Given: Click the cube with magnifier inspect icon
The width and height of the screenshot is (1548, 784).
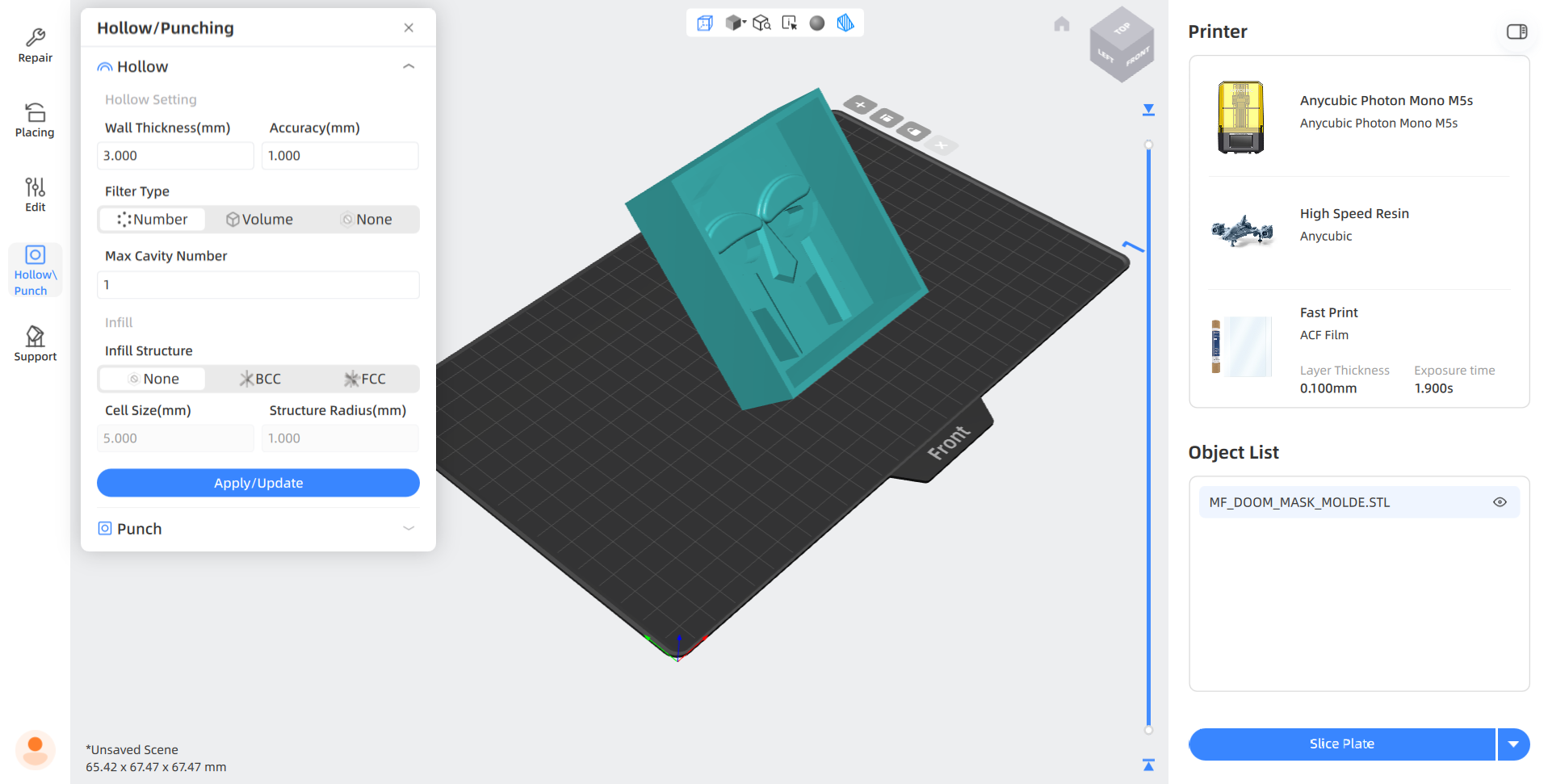Looking at the screenshot, I should coord(761,23).
